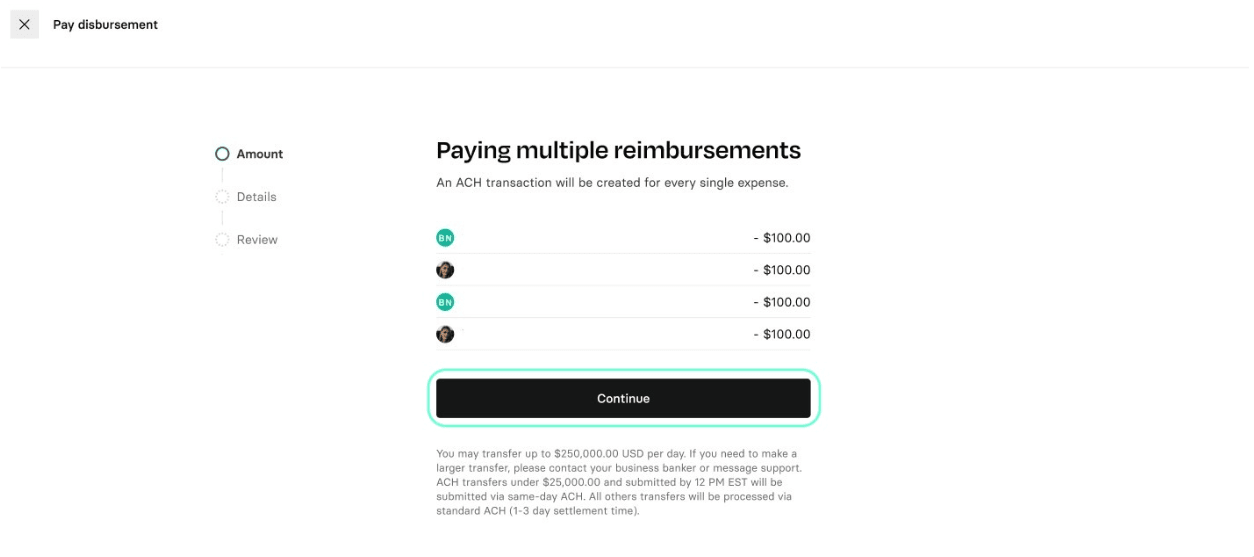This screenshot has width=1254, height=557.
Task: Close the Pay disbursement dialog
Action: pos(24,24)
